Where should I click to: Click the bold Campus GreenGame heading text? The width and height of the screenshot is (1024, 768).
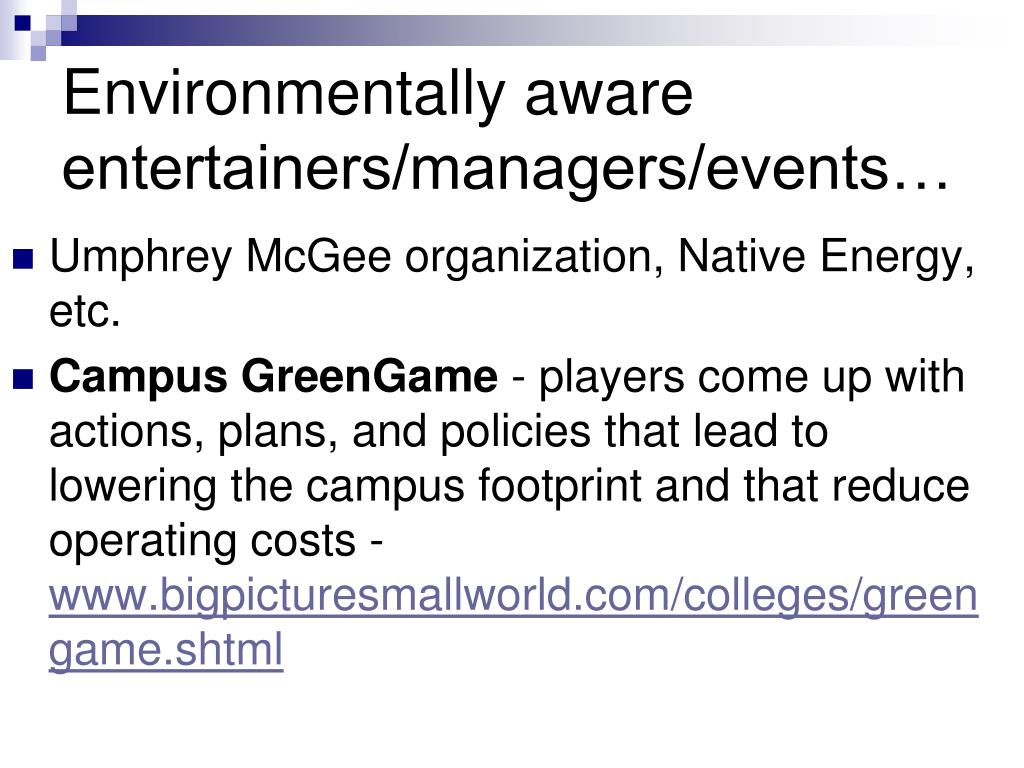[273, 377]
